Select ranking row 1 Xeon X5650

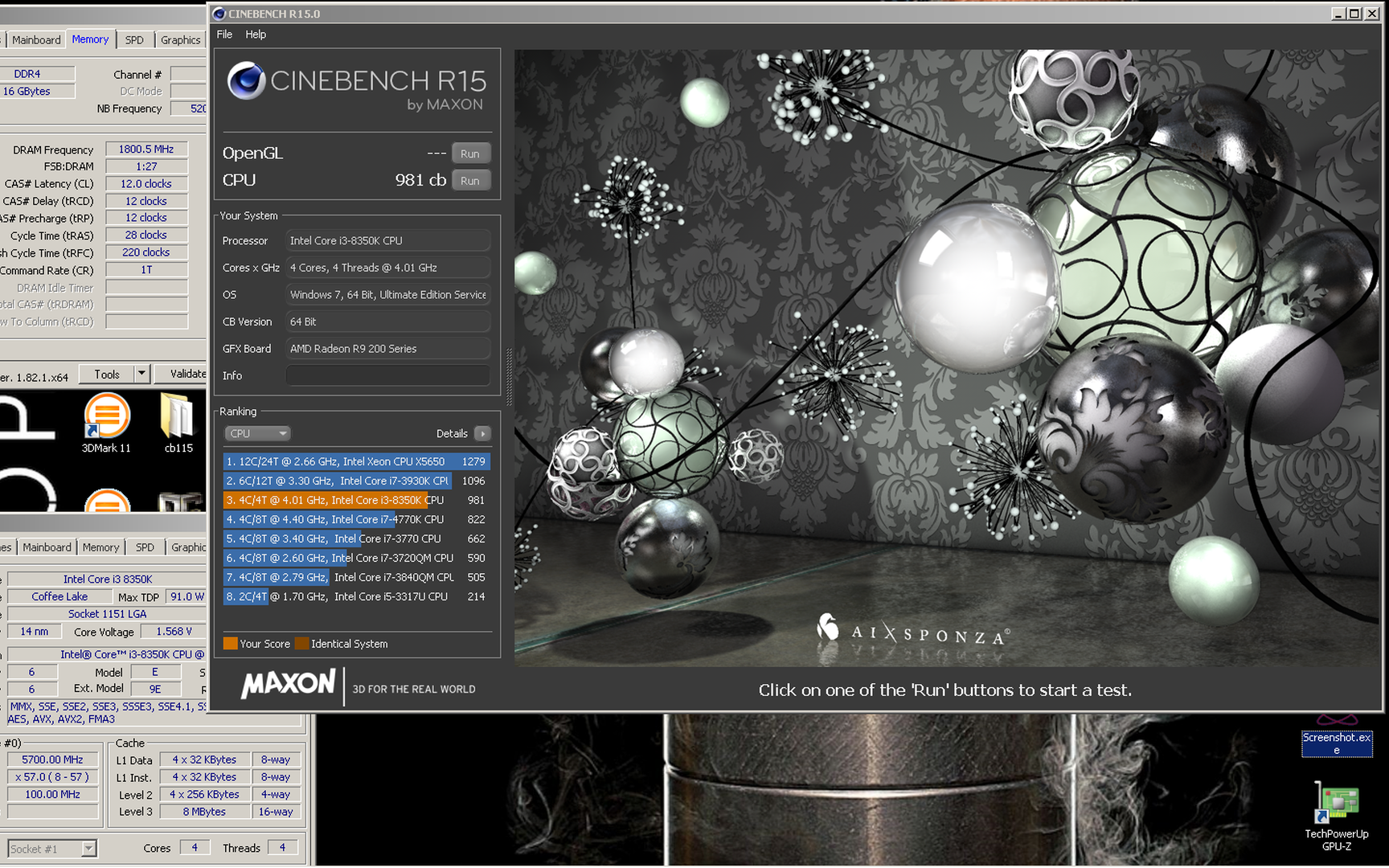coord(356,461)
